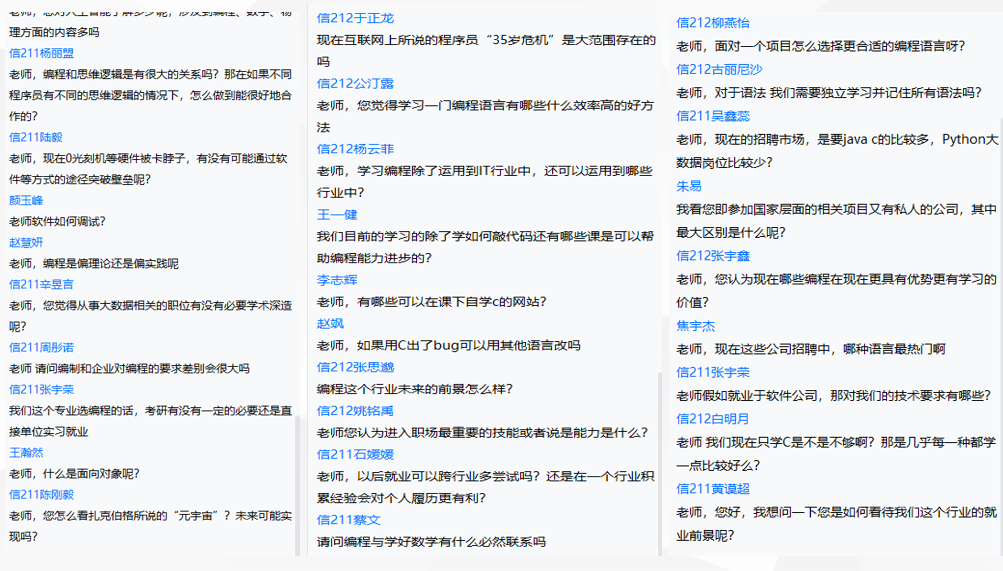Screen dimensions: 1003x571
Task: Select username 李志辉
Action: pyautogui.click(x=337, y=280)
